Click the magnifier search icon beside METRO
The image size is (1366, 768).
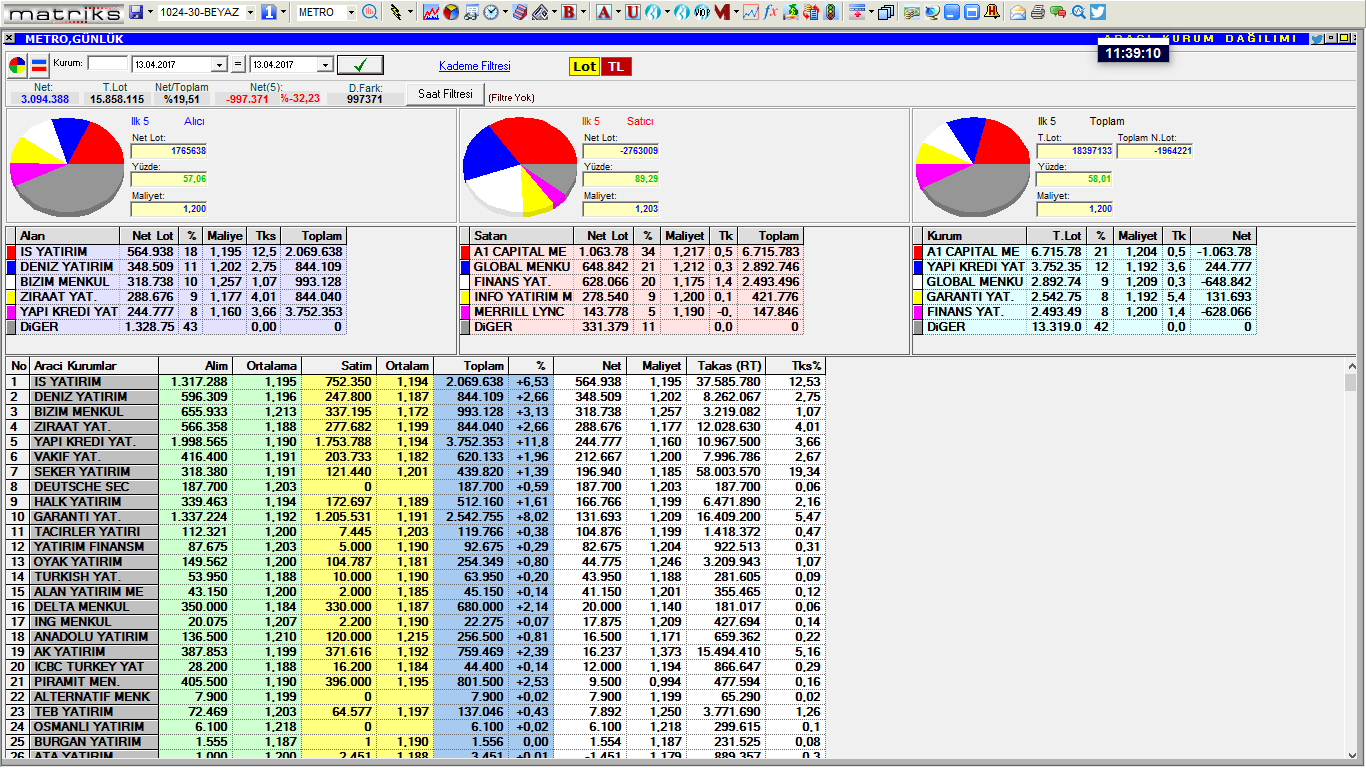(x=369, y=12)
